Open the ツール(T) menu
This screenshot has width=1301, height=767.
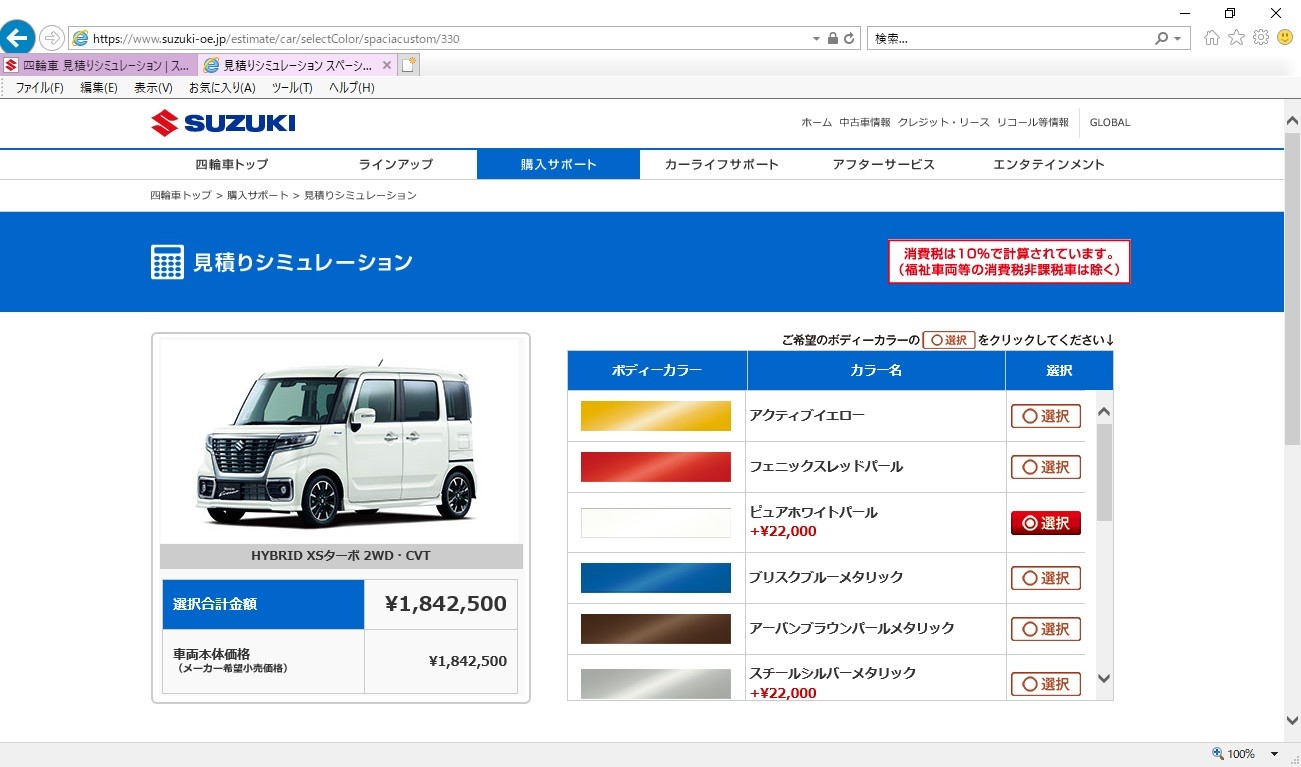[292, 88]
